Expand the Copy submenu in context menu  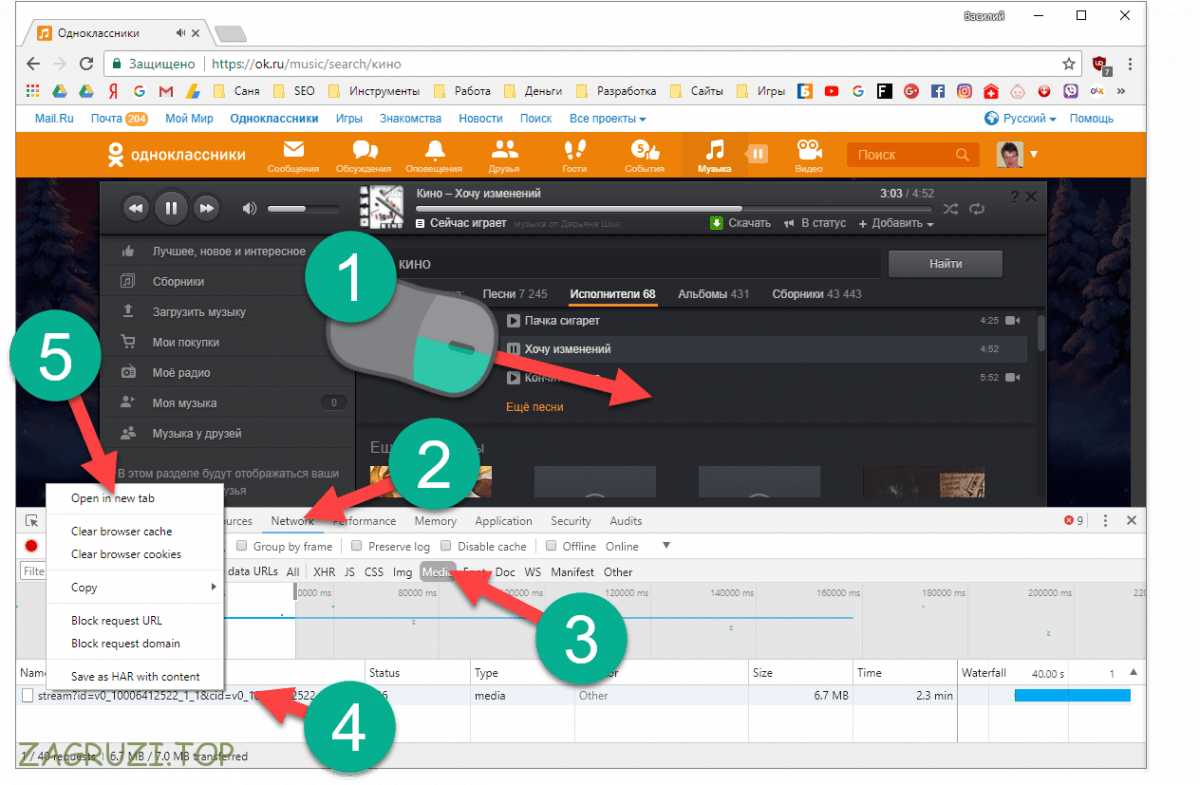(135, 587)
